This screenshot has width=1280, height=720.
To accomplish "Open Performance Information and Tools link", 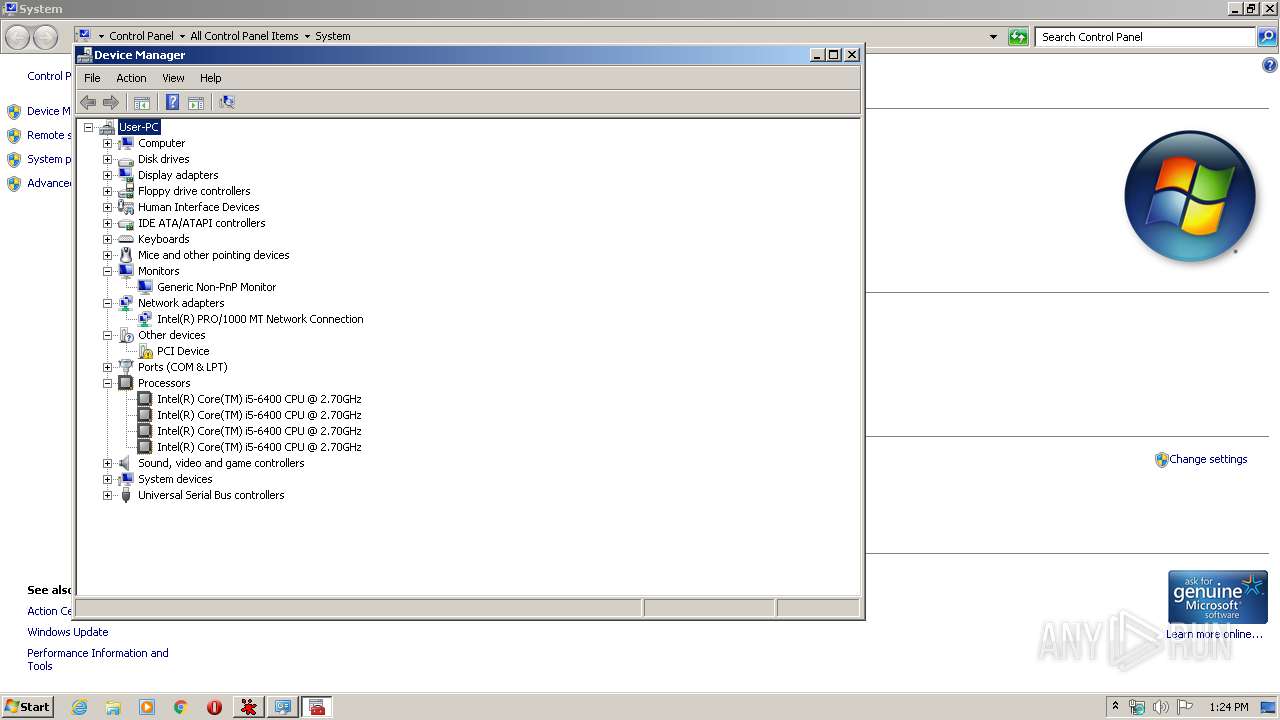I will click(98, 660).
